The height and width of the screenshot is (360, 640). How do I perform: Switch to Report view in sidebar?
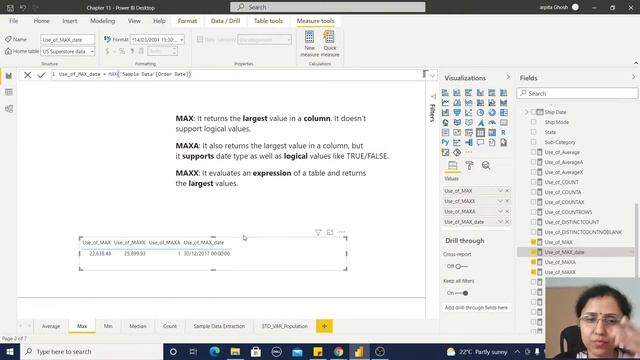click(9, 76)
